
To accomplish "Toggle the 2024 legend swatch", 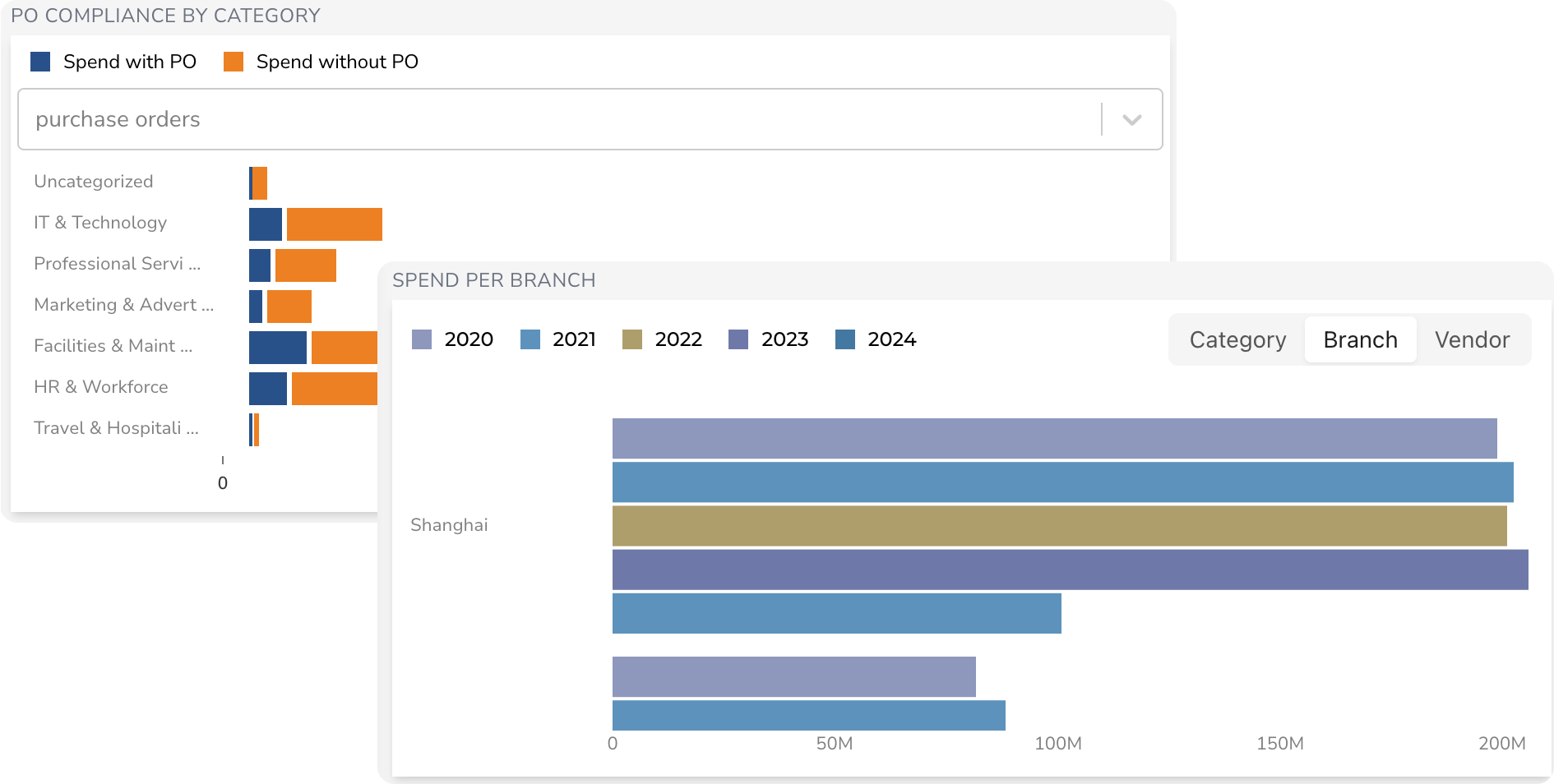I will point(845,339).
